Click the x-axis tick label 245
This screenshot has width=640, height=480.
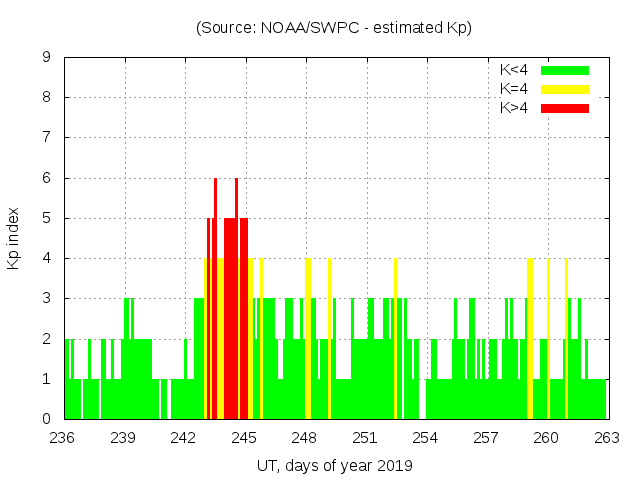click(244, 438)
